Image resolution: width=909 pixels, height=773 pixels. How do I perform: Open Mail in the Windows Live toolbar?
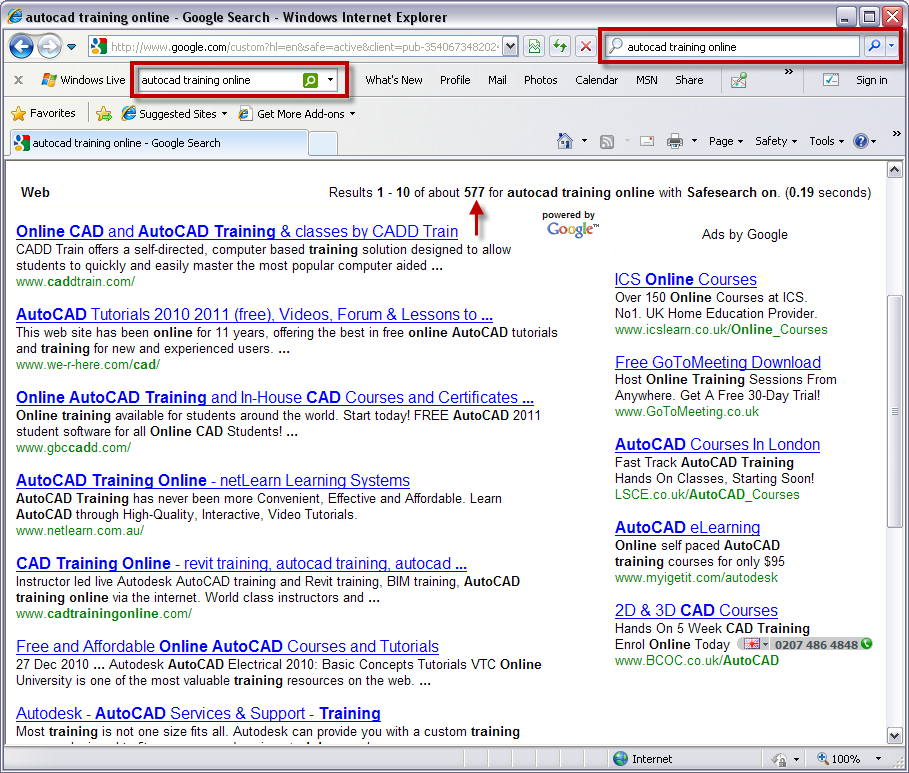[497, 80]
